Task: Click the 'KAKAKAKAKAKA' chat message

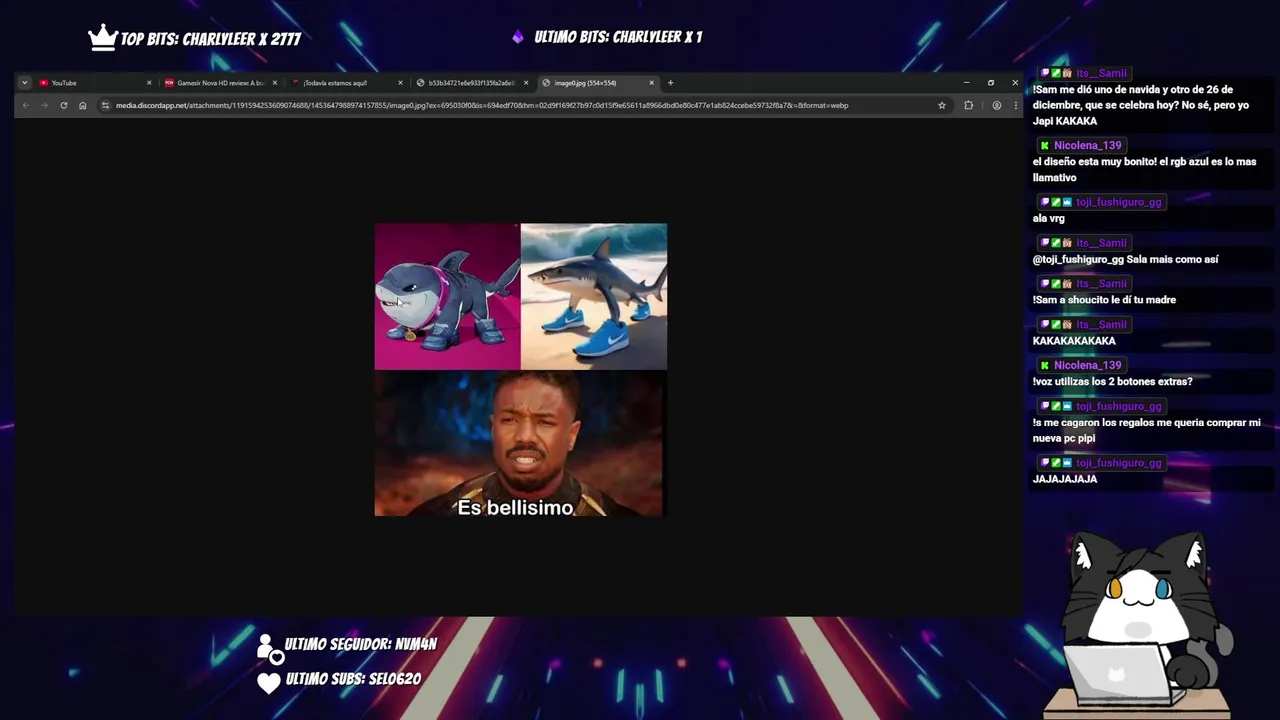Action: (x=1074, y=341)
